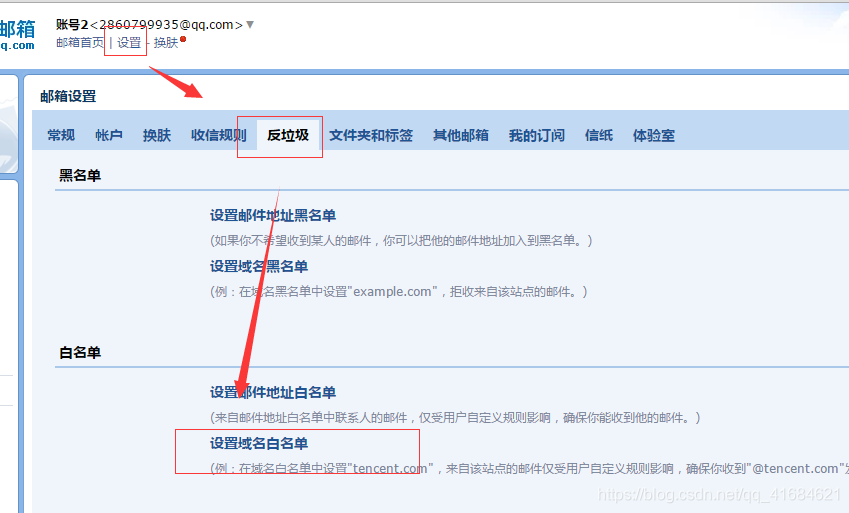
Task: Switch to the 常规 settings tab
Action: 61,135
